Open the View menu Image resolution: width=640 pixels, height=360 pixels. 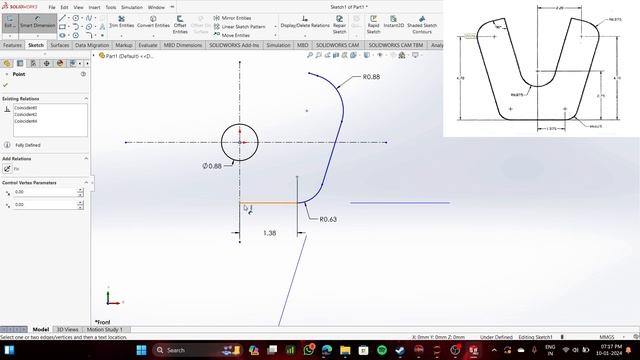pos(78,7)
